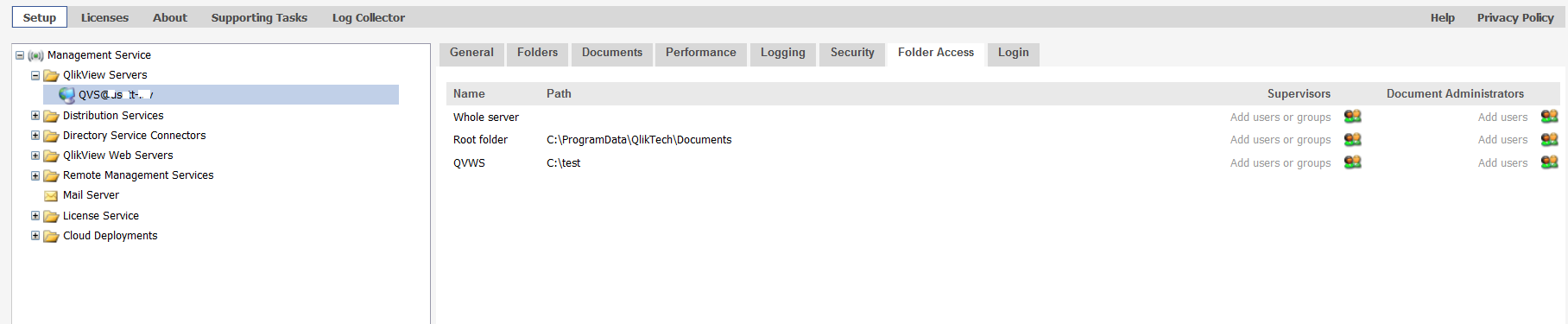The image size is (1568, 324).
Task: Open supervisors user picker for Whole server
Action: [x=1352, y=117]
